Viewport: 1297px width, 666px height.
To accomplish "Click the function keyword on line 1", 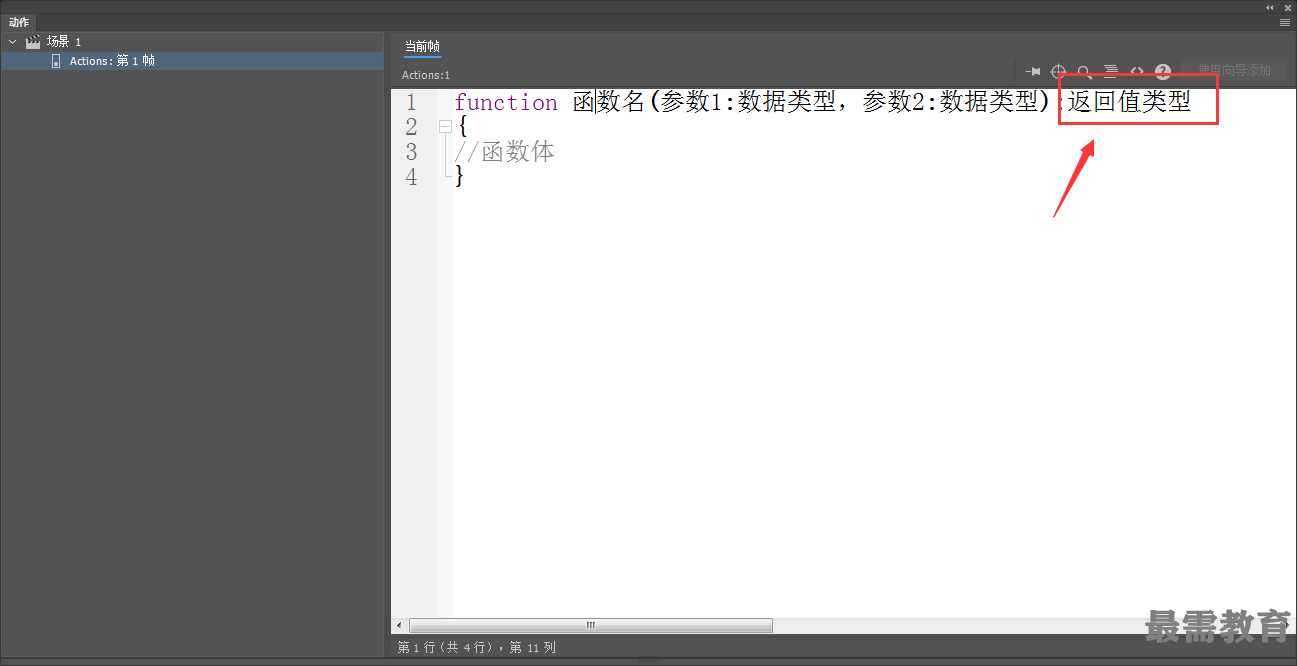I will tap(506, 102).
